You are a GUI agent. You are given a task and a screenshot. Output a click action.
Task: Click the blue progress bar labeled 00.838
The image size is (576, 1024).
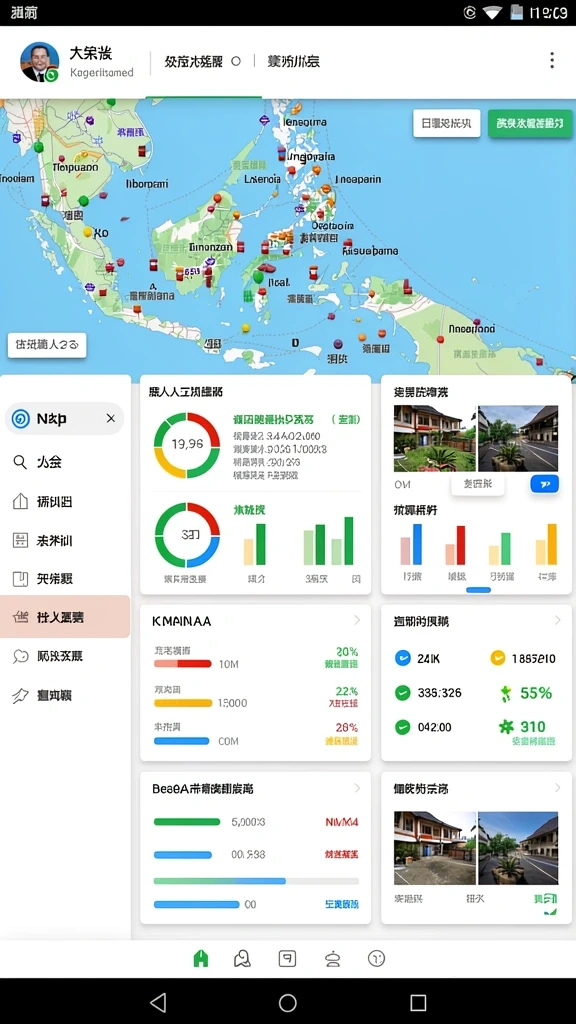pyautogui.click(x=183, y=854)
